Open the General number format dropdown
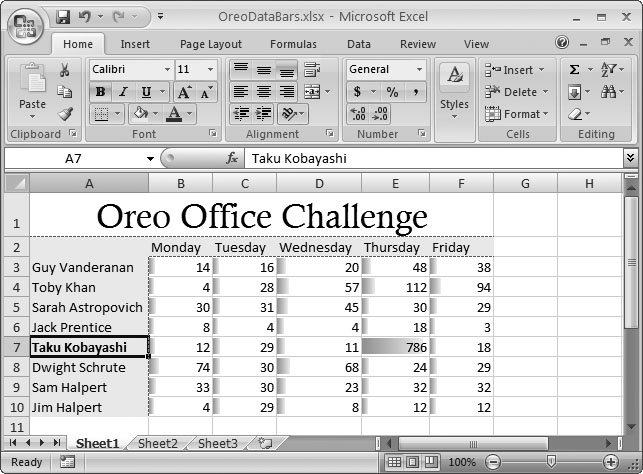The height and width of the screenshot is (474, 643). coord(419,69)
